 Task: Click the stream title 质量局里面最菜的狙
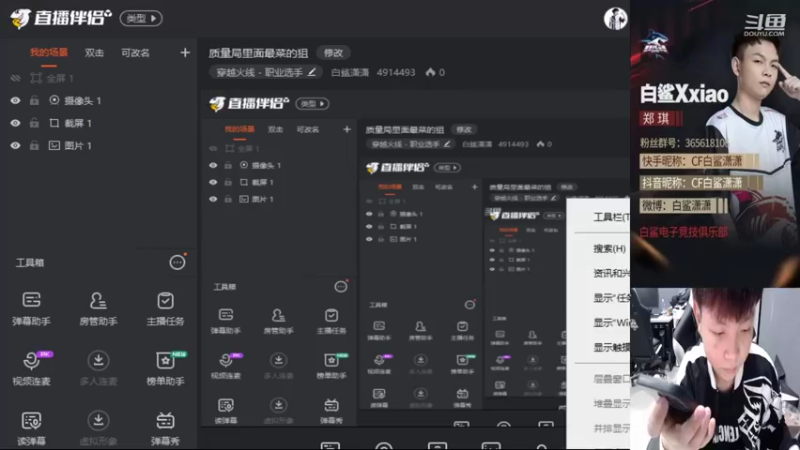258,53
